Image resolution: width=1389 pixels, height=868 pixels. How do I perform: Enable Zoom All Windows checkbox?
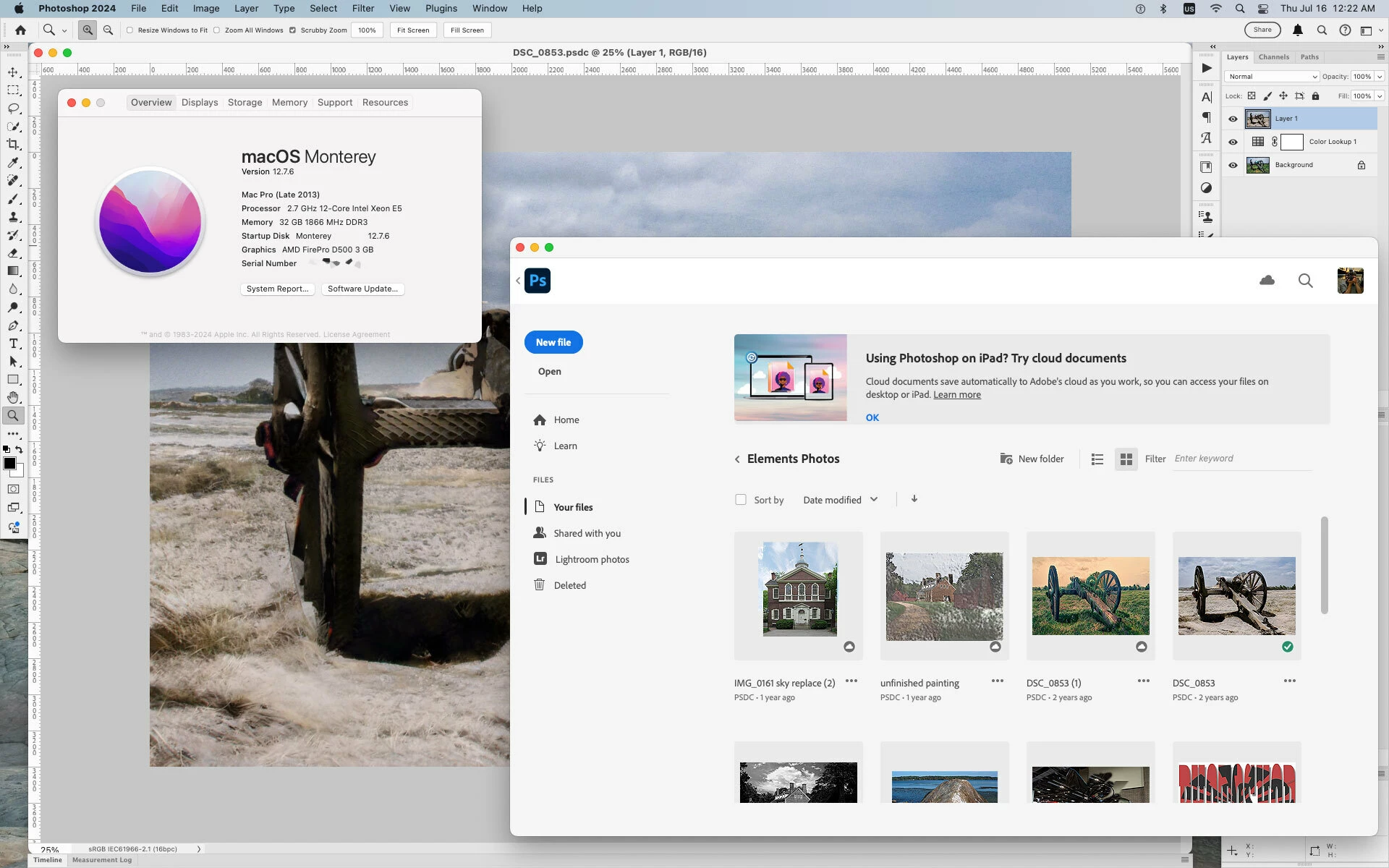217,30
